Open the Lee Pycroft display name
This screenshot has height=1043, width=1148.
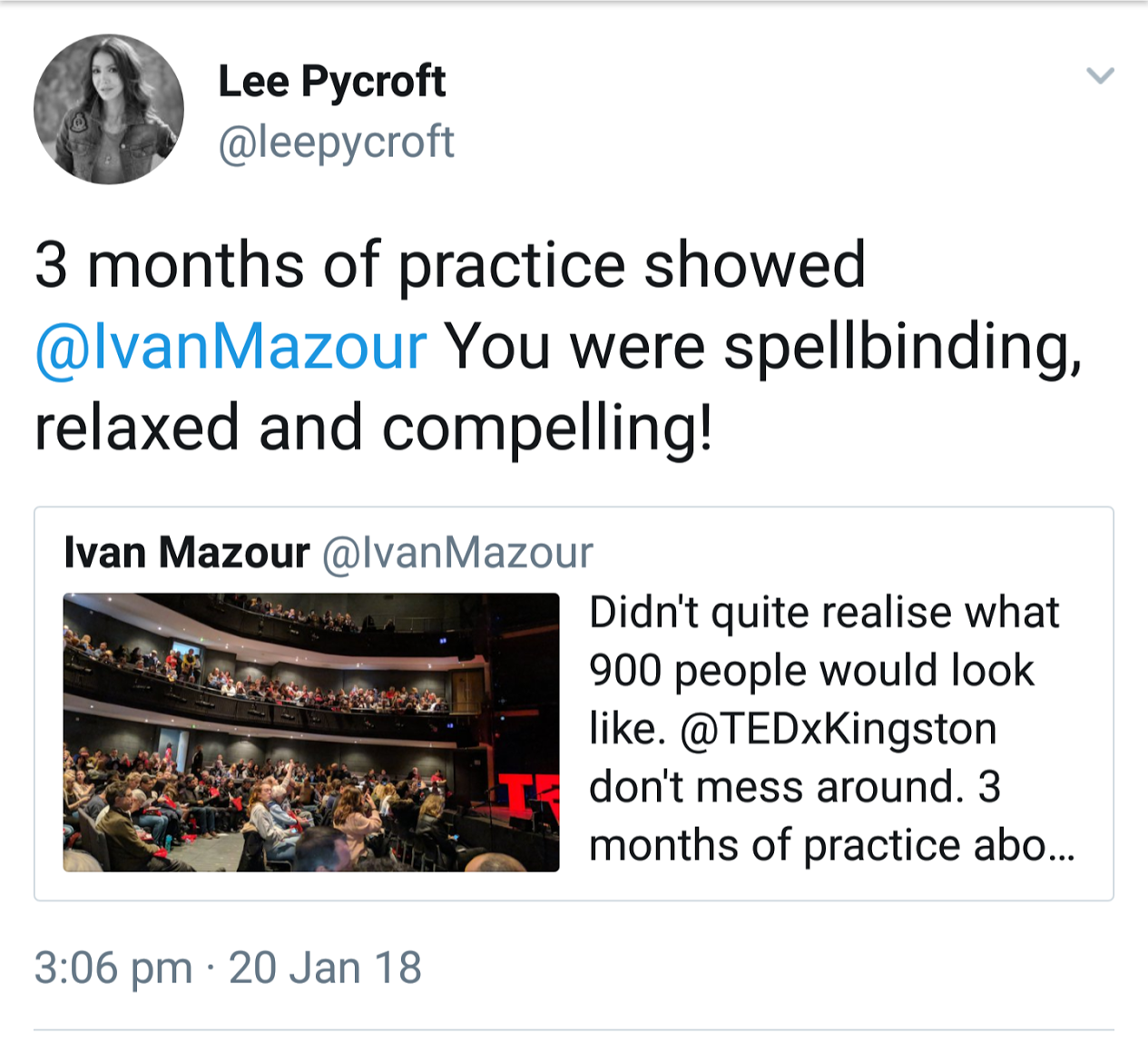click(331, 82)
